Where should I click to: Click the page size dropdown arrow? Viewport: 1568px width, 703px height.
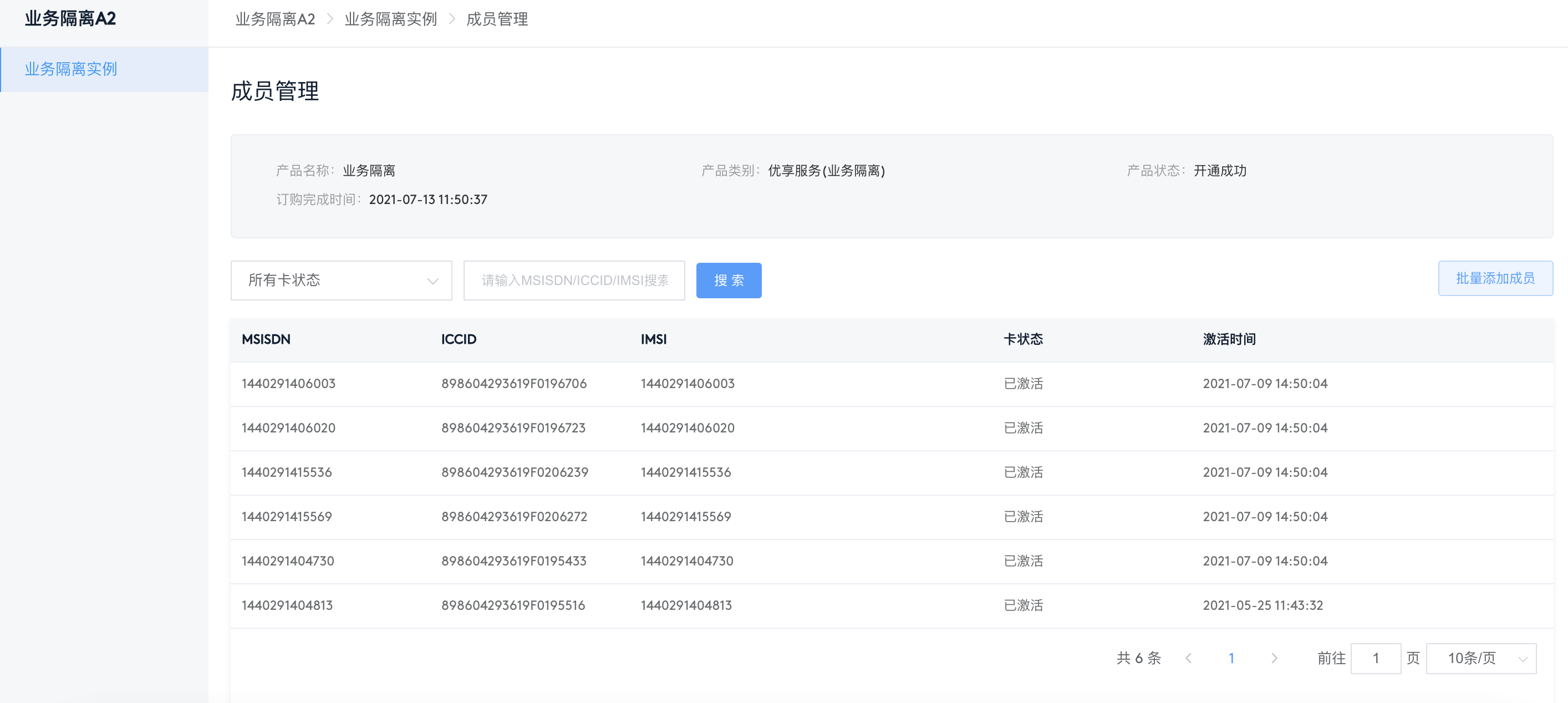click(x=1524, y=658)
